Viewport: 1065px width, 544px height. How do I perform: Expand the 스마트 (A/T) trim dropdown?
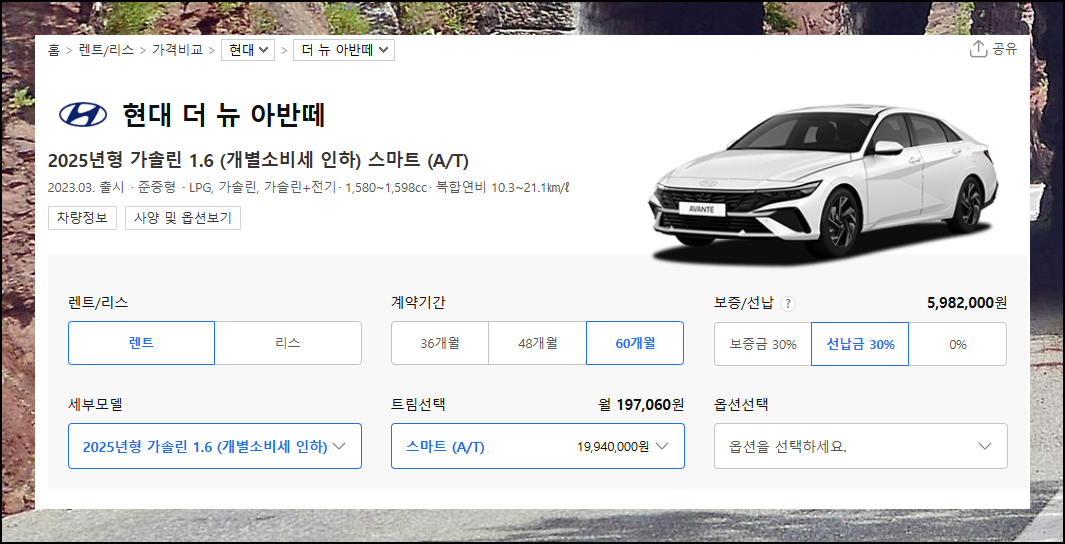coord(538,446)
